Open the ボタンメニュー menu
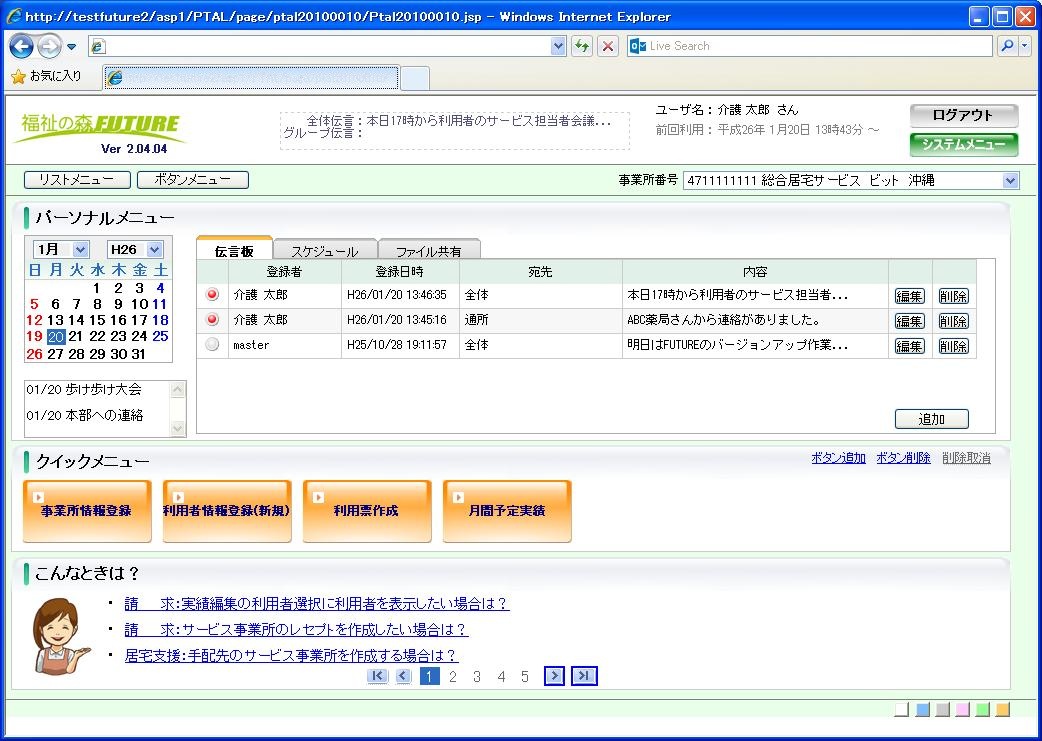Viewport: 1042px width, 741px height. [193, 180]
